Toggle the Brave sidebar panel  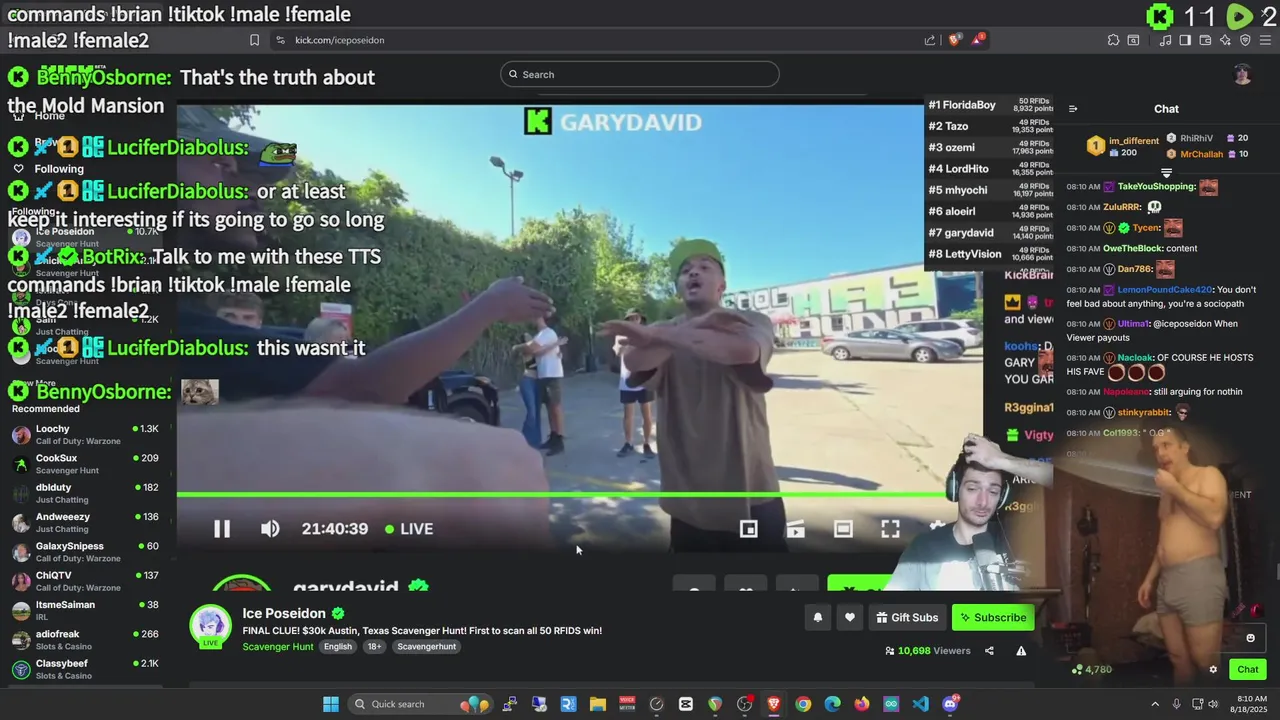tap(1185, 40)
